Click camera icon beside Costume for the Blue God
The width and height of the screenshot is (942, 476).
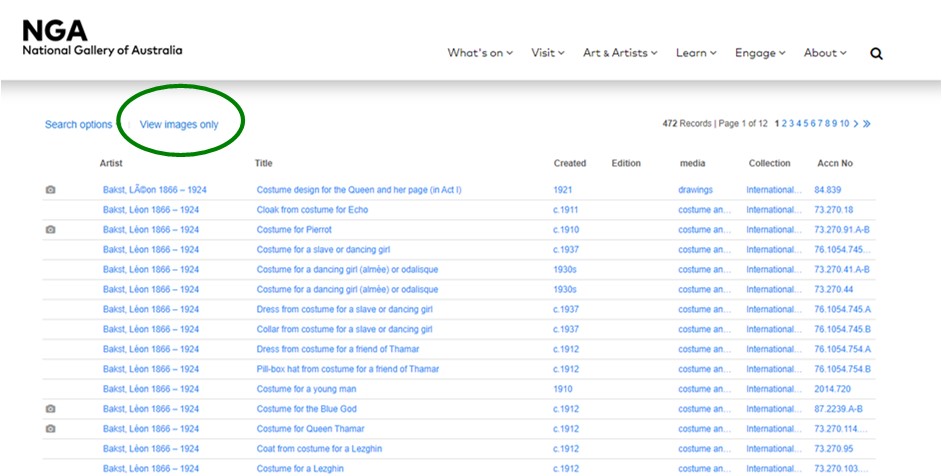(51, 409)
